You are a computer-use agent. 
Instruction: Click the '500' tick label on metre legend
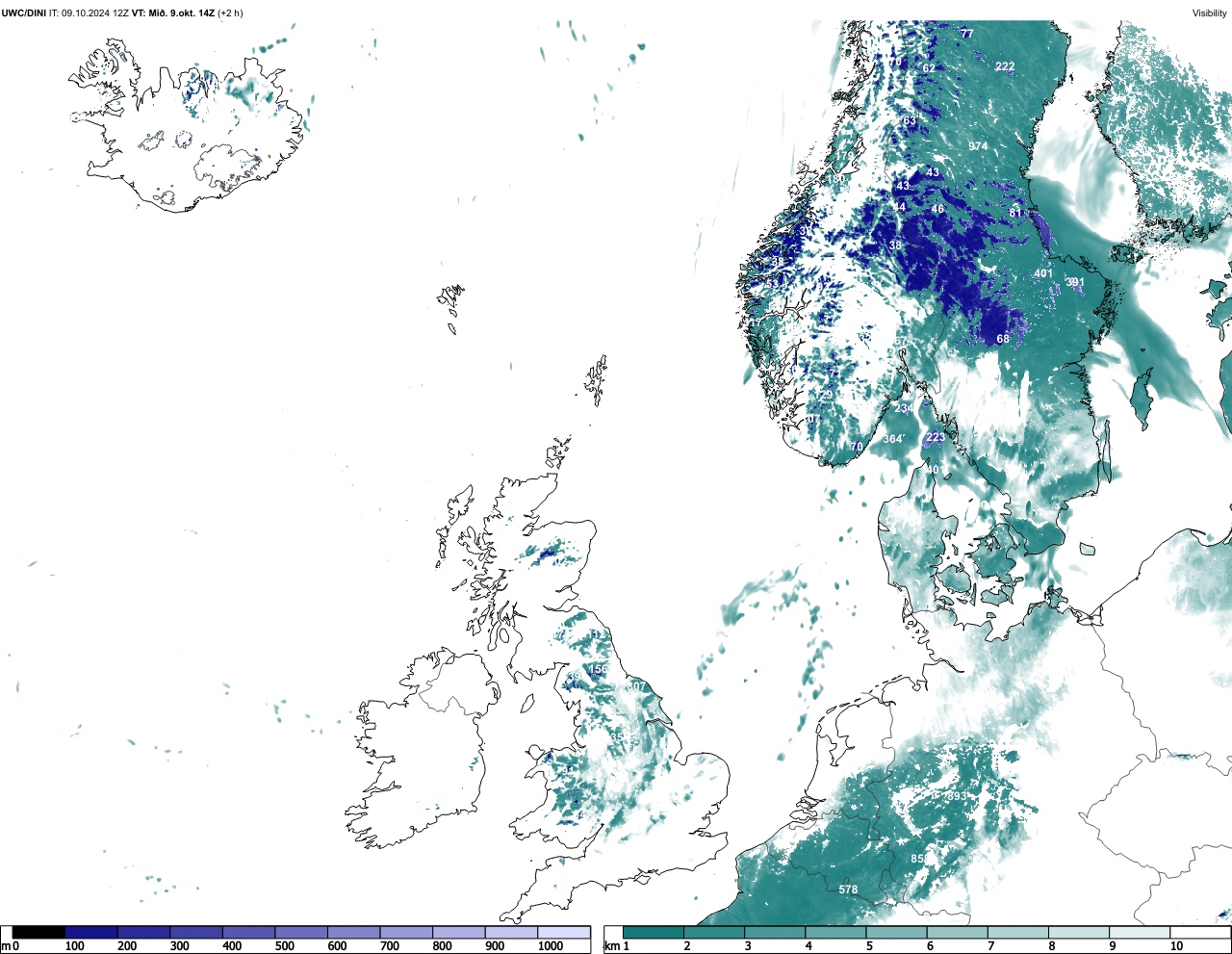[x=284, y=946]
